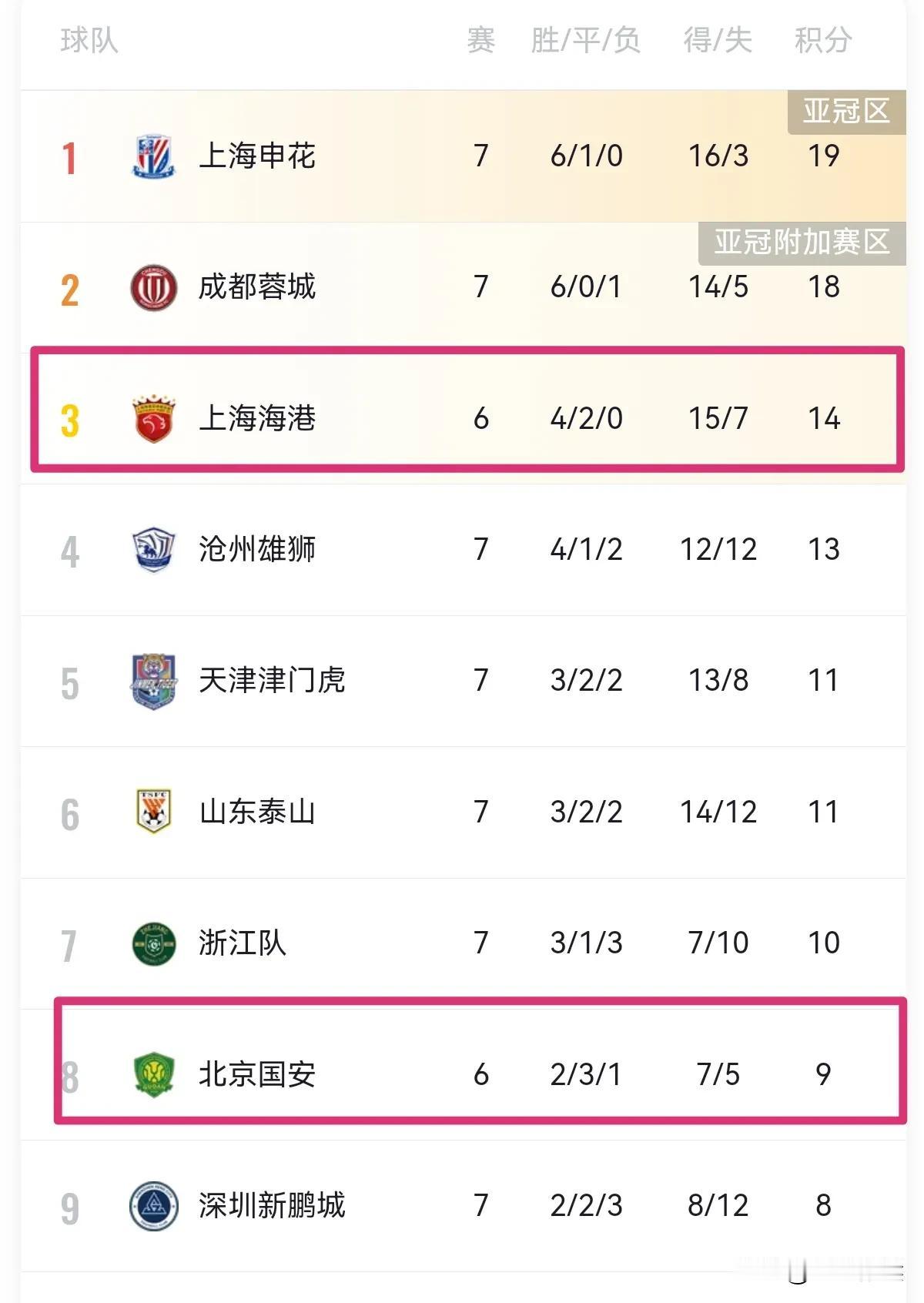Click rank number 1 in standings
This screenshot has height=1303, width=924.
(x=69, y=158)
